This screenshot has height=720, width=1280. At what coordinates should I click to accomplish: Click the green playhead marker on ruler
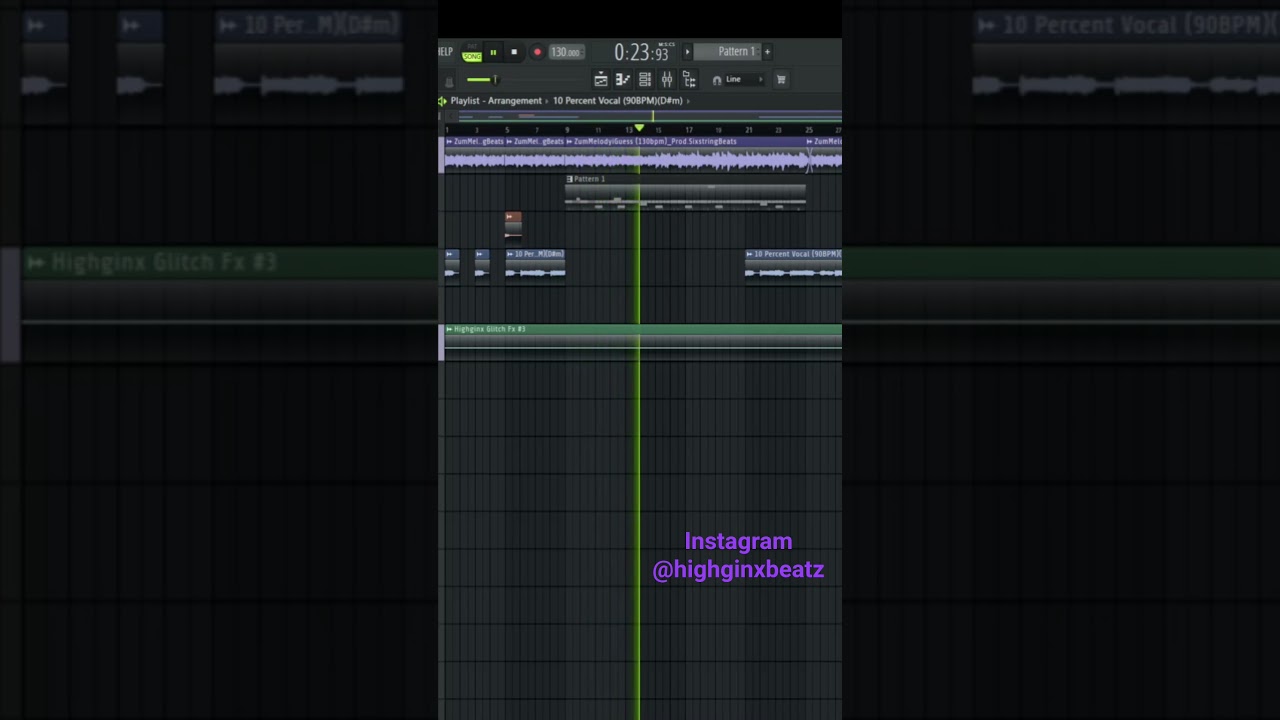click(639, 128)
